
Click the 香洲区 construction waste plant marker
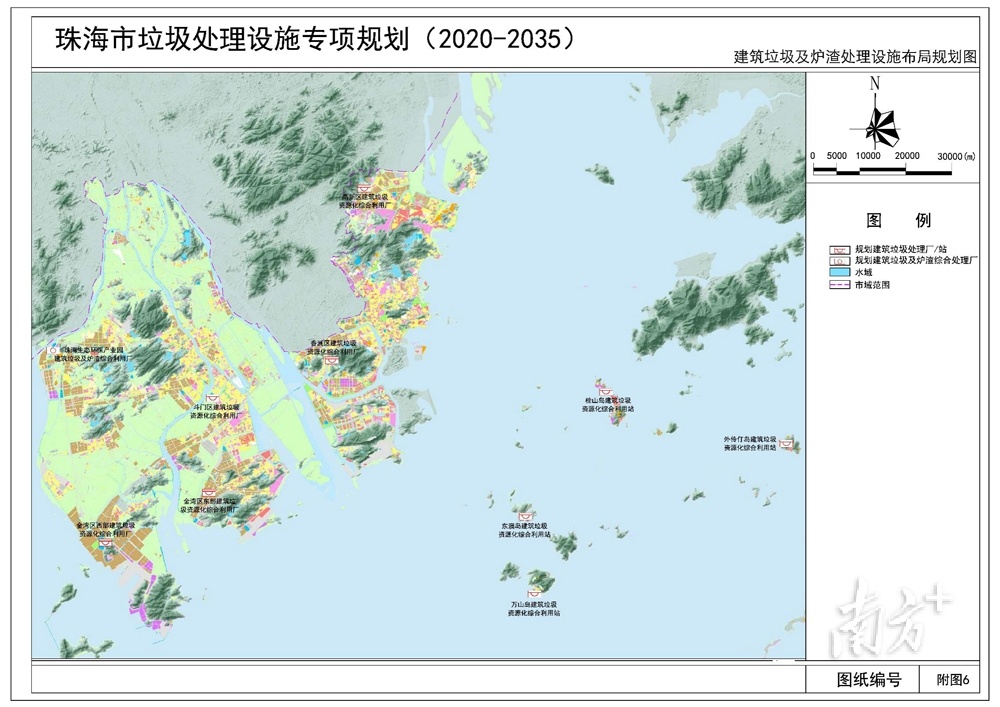point(331,360)
